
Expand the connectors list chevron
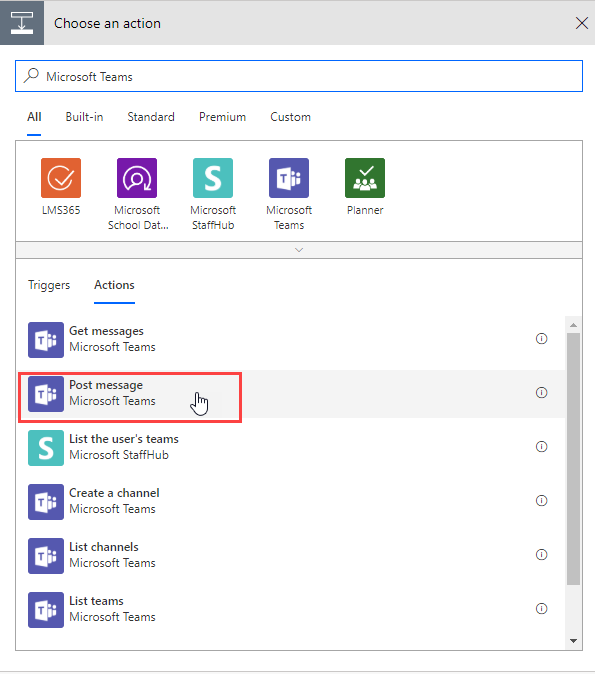point(299,250)
